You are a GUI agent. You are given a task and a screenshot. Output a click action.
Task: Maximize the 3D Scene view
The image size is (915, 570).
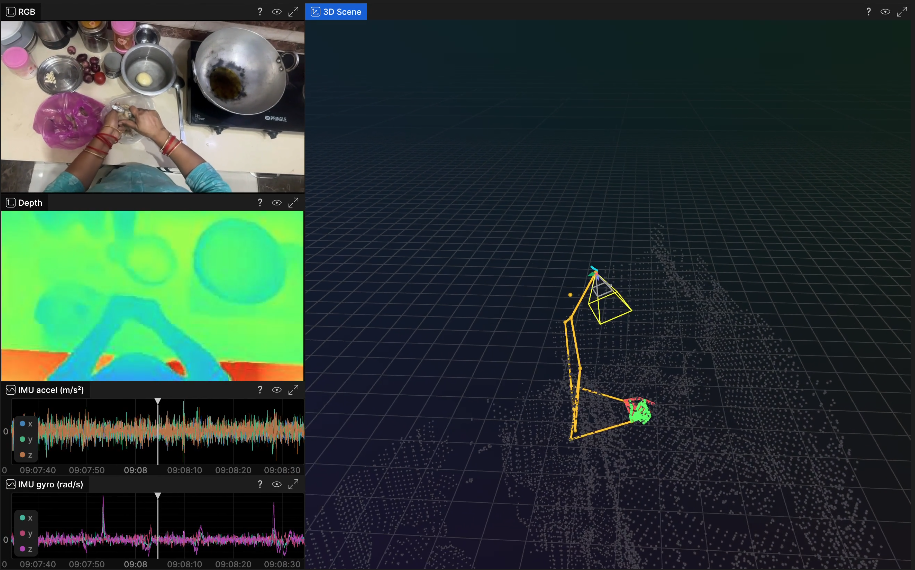(902, 12)
